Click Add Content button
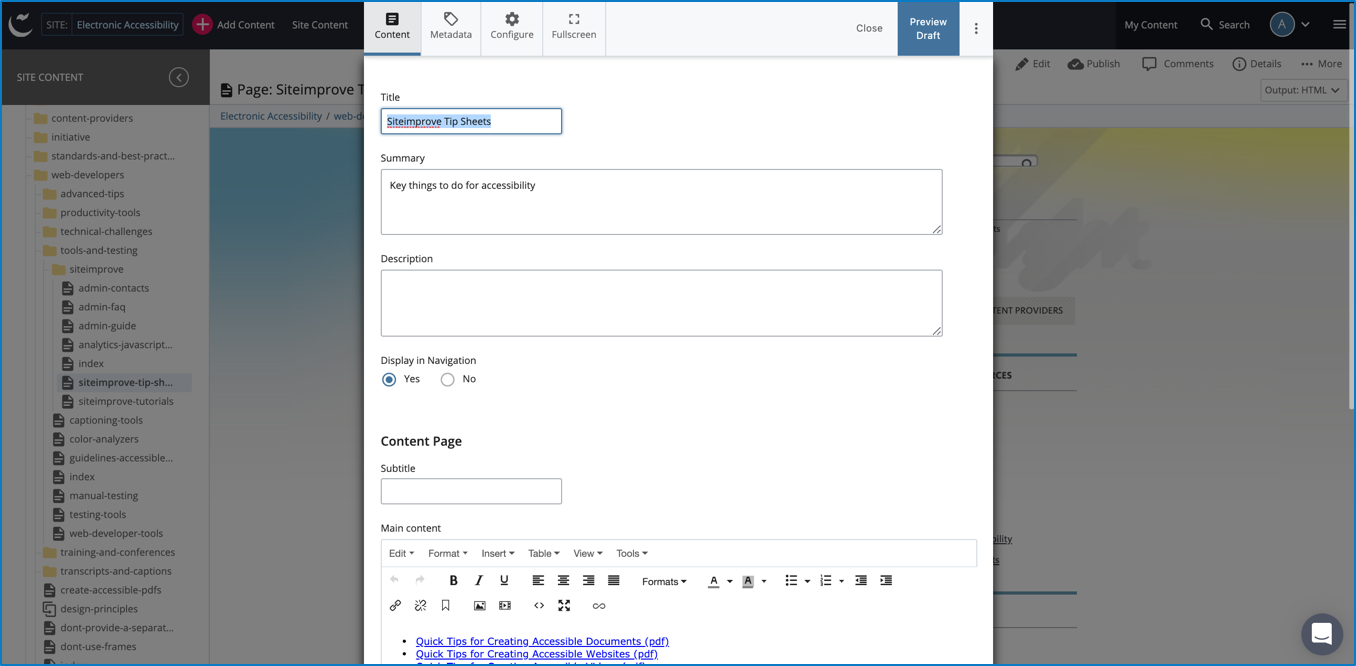The width and height of the screenshot is (1356, 666). point(233,25)
